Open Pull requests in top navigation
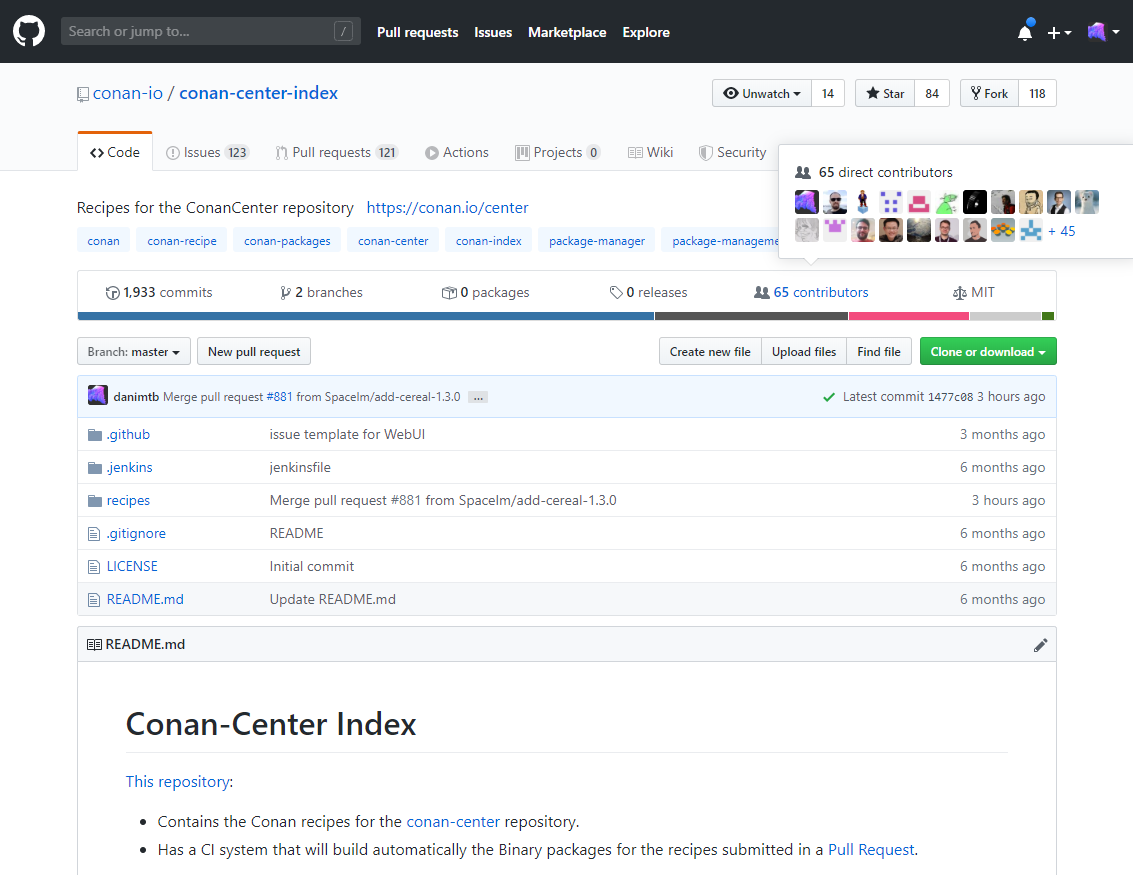The image size is (1133, 875). pos(418,33)
